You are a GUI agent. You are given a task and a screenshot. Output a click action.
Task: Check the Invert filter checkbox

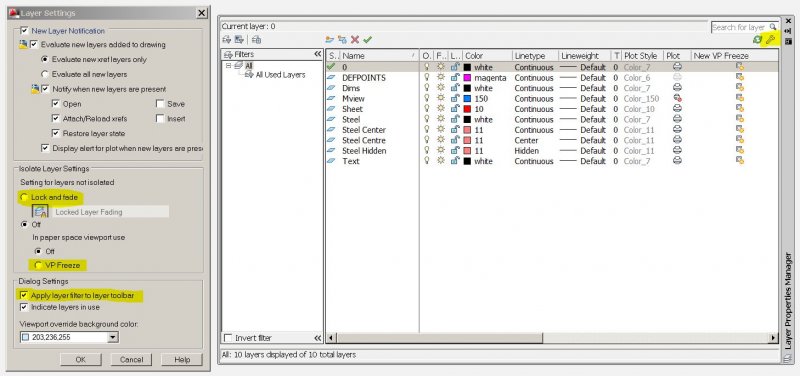pyautogui.click(x=228, y=338)
